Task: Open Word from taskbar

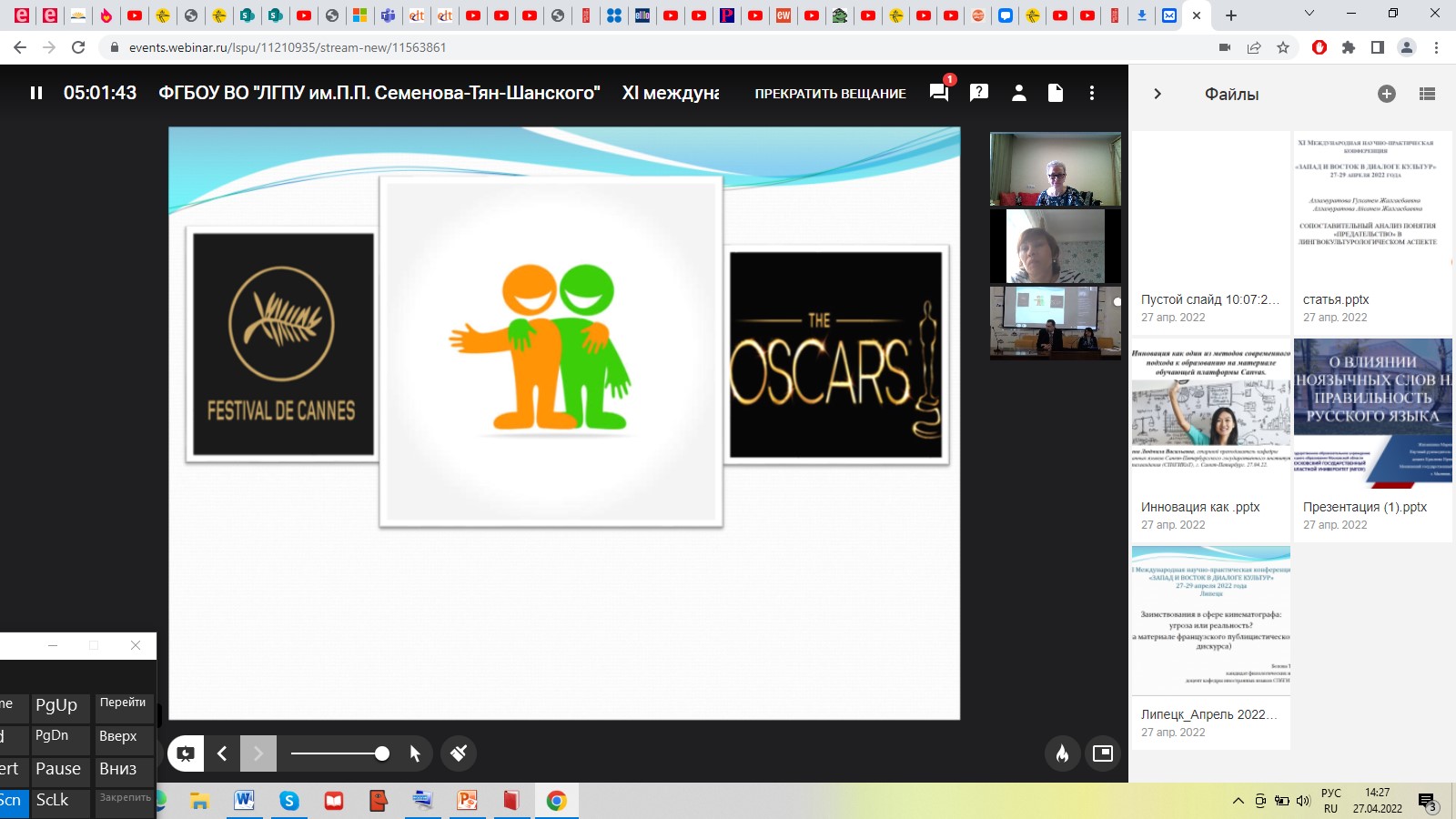Action: [x=244, y=801]
